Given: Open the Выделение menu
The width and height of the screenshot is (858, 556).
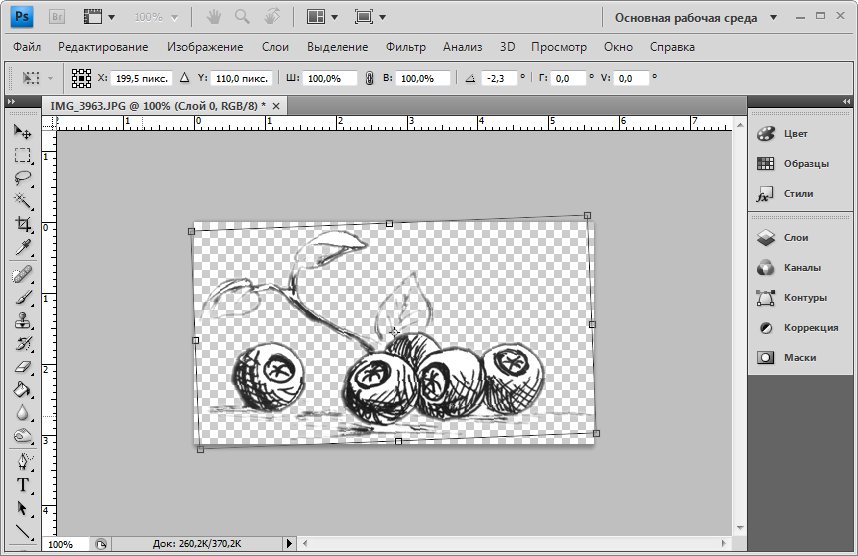Looking at the screenshot, I should click(x=338, y=47).
